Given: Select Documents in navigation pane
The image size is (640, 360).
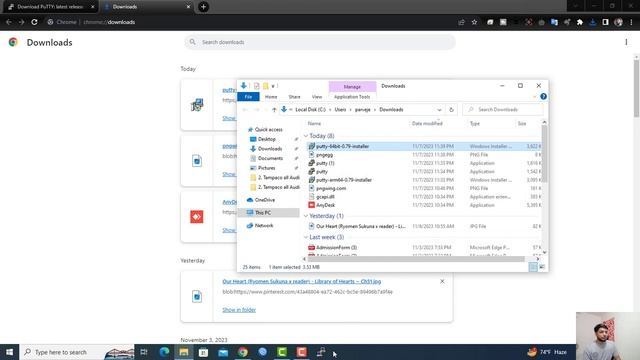Looking at the screenshot, I should coord(270,158).
